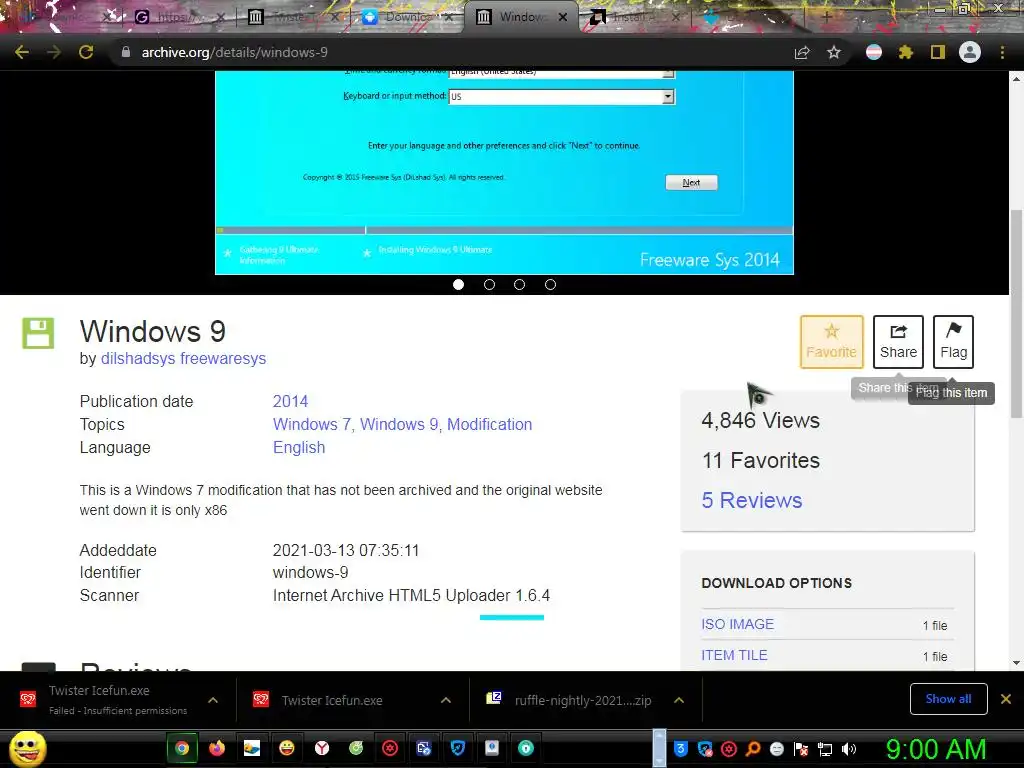Select the fourth carousel dot
1024x768 pixels.
[x=551, y=284]
